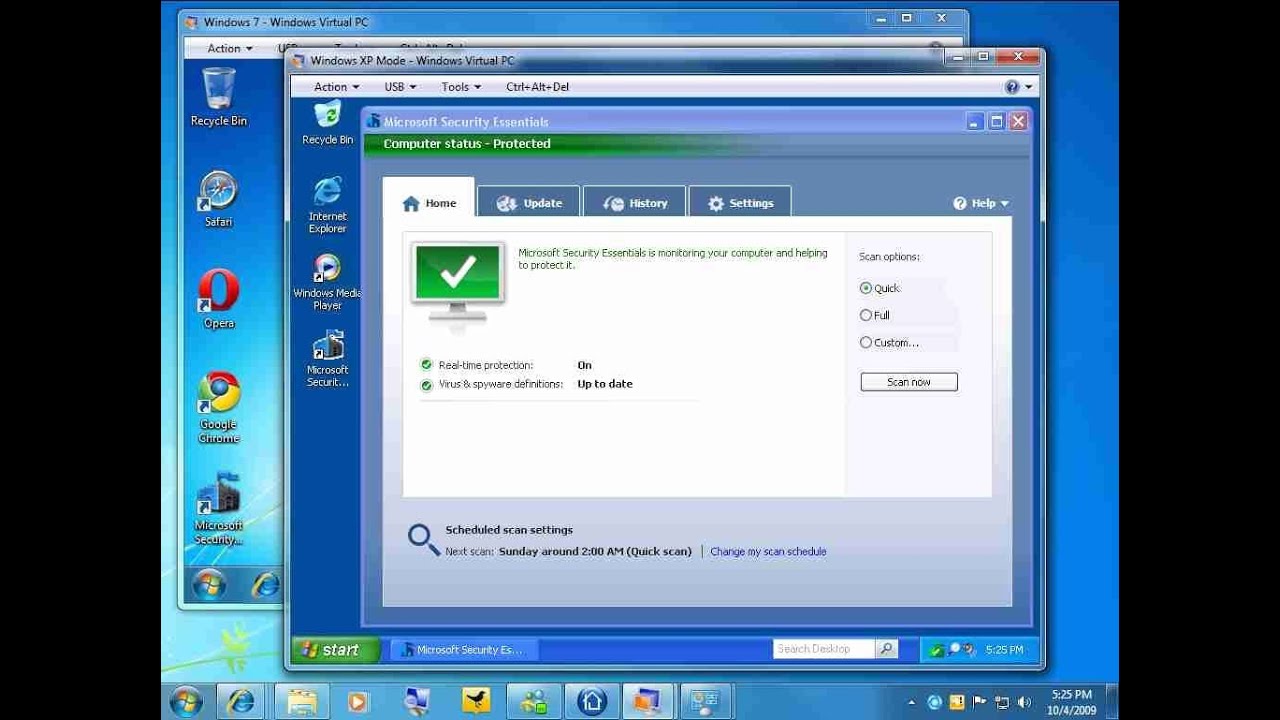Open Windows Explorer from the host taskbar
This screenshot has width=1280, height=720.
click(x=301, y=701)
